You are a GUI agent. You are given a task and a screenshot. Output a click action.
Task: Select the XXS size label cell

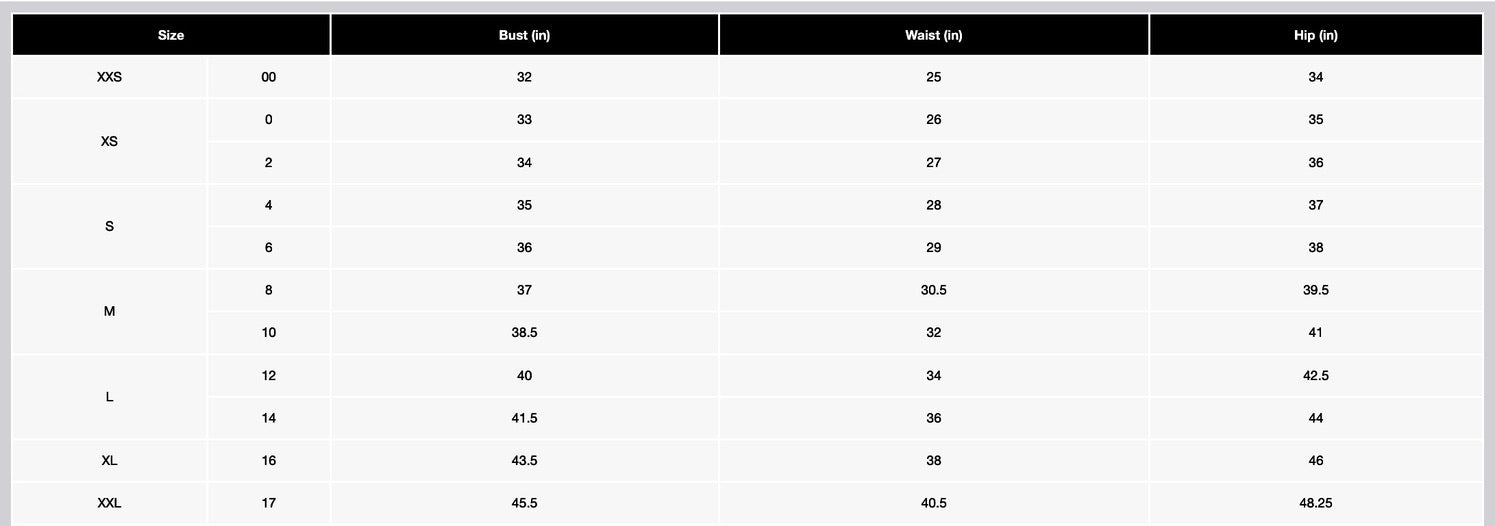[x=110, y=77]
